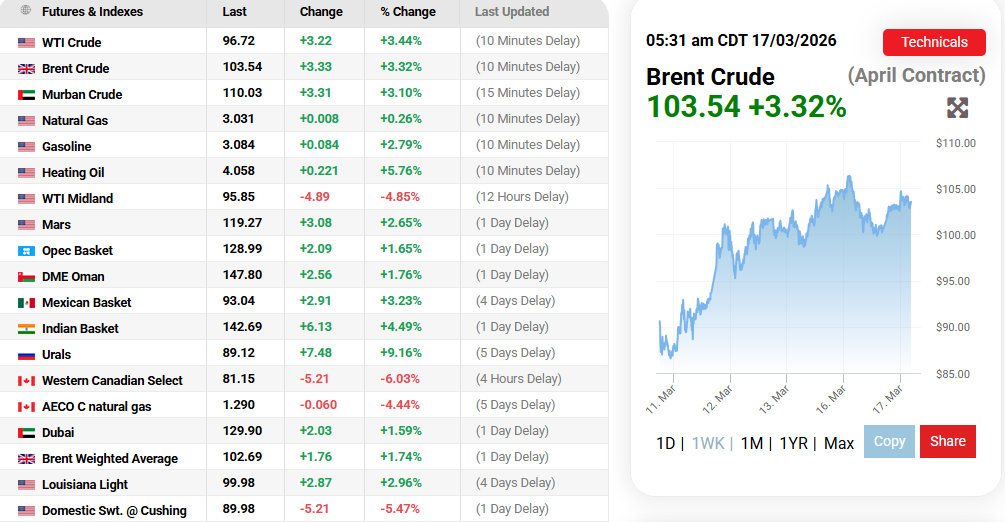
Task: Click the Last column header
Action: point(235,12)
